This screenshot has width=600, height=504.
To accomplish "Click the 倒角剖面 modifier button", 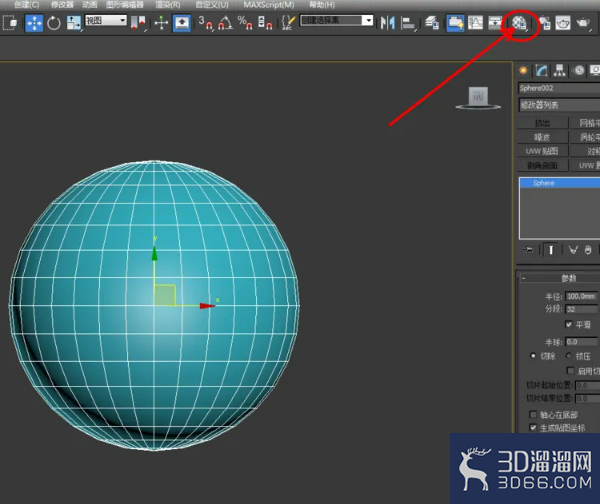I will pyautogui.click(x=542, y=165).
